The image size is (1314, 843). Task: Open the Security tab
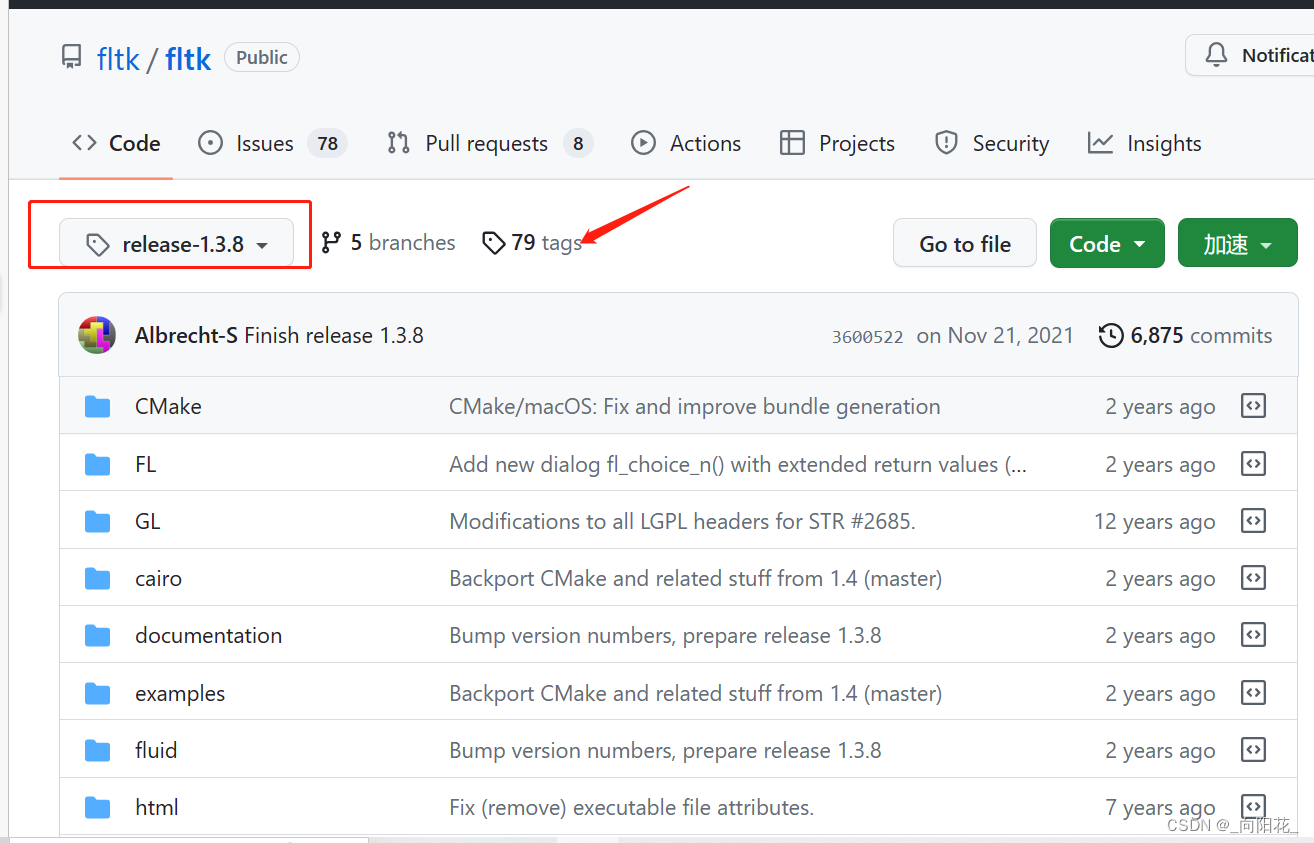point(991,144)
